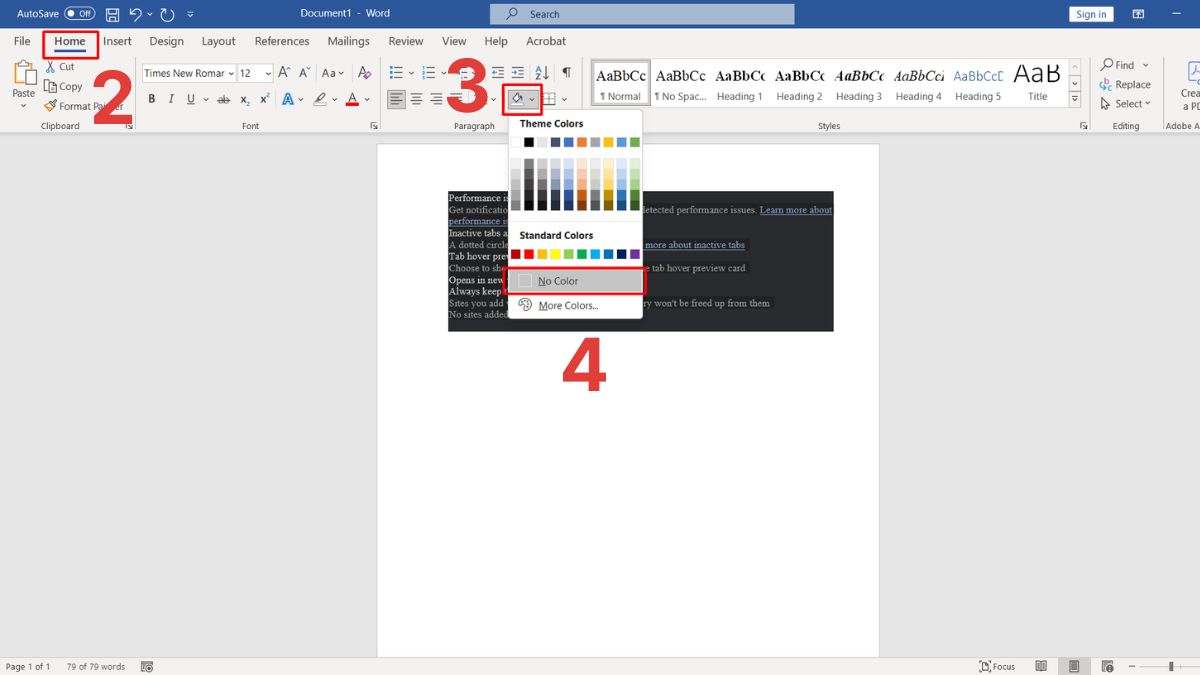Screen dimensions: 1200x675
Task: Click the Undo arrow icon
Action: [x=135, y=14]
